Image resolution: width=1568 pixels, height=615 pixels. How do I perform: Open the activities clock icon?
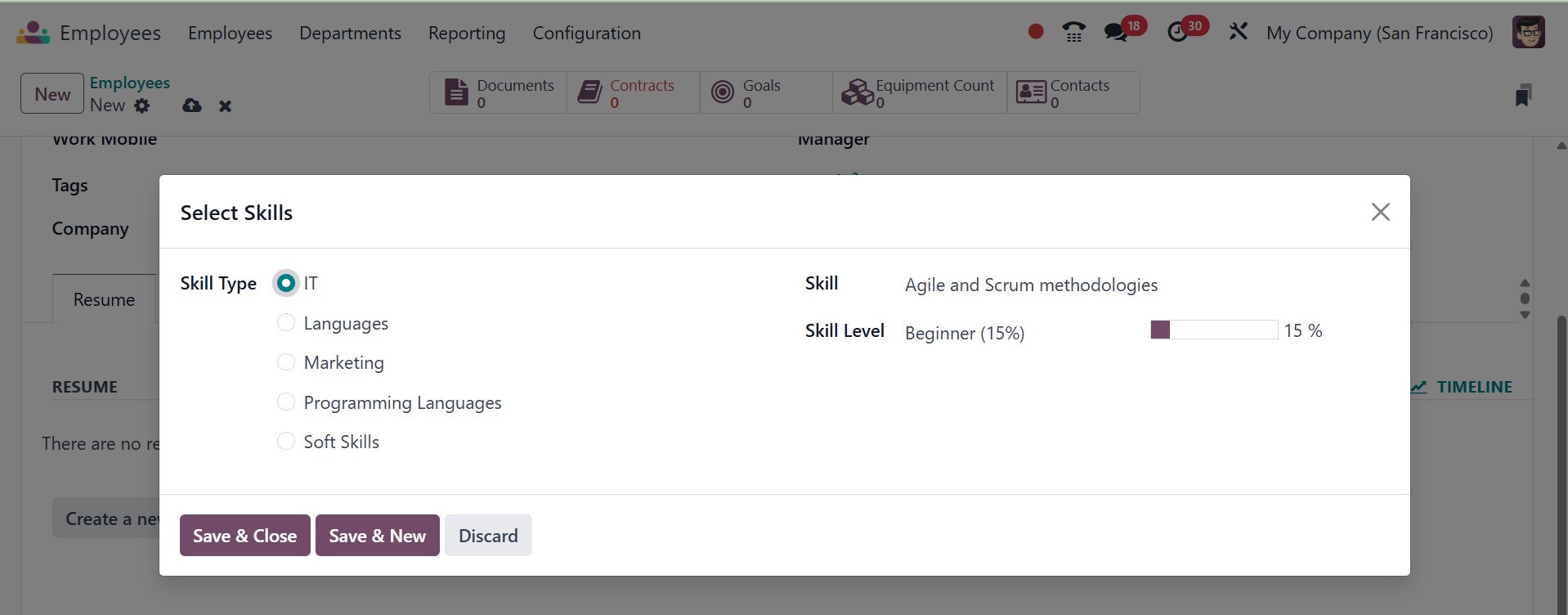1177,33
